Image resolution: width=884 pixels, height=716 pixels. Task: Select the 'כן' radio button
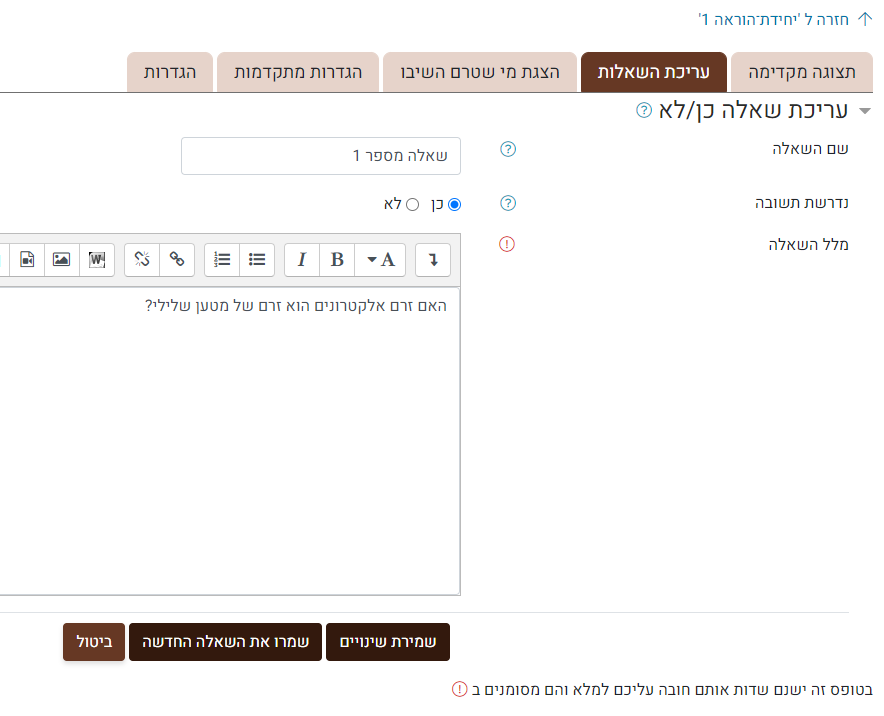pos(455,204)
